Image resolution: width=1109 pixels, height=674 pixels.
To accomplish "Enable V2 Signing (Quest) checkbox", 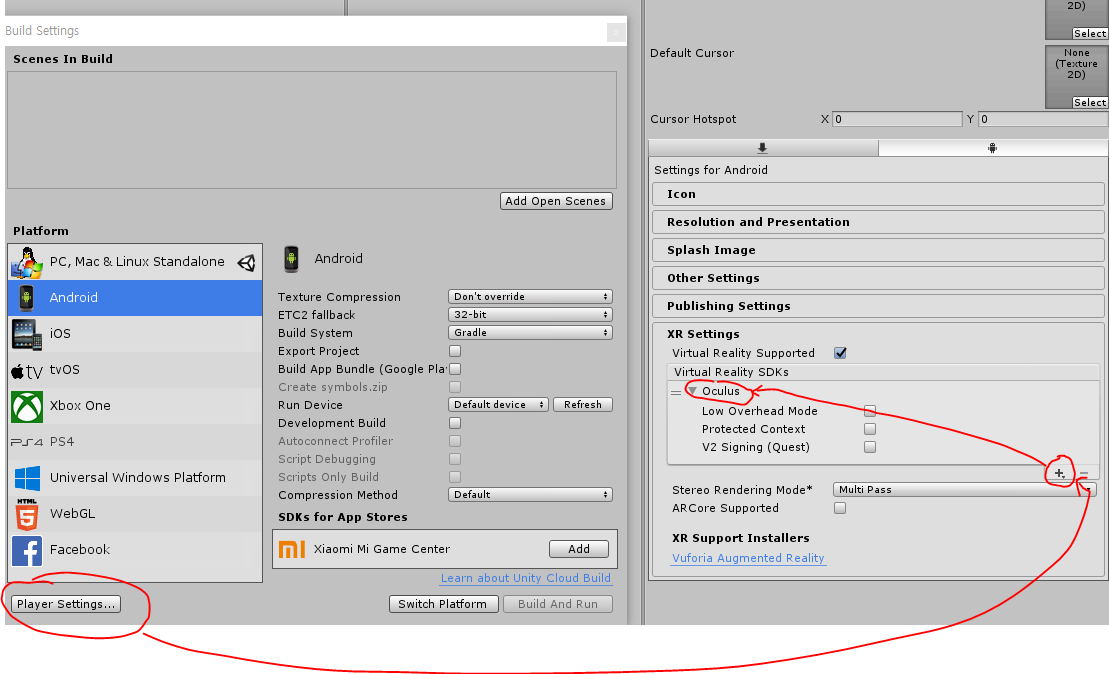I will coord(870,447).
